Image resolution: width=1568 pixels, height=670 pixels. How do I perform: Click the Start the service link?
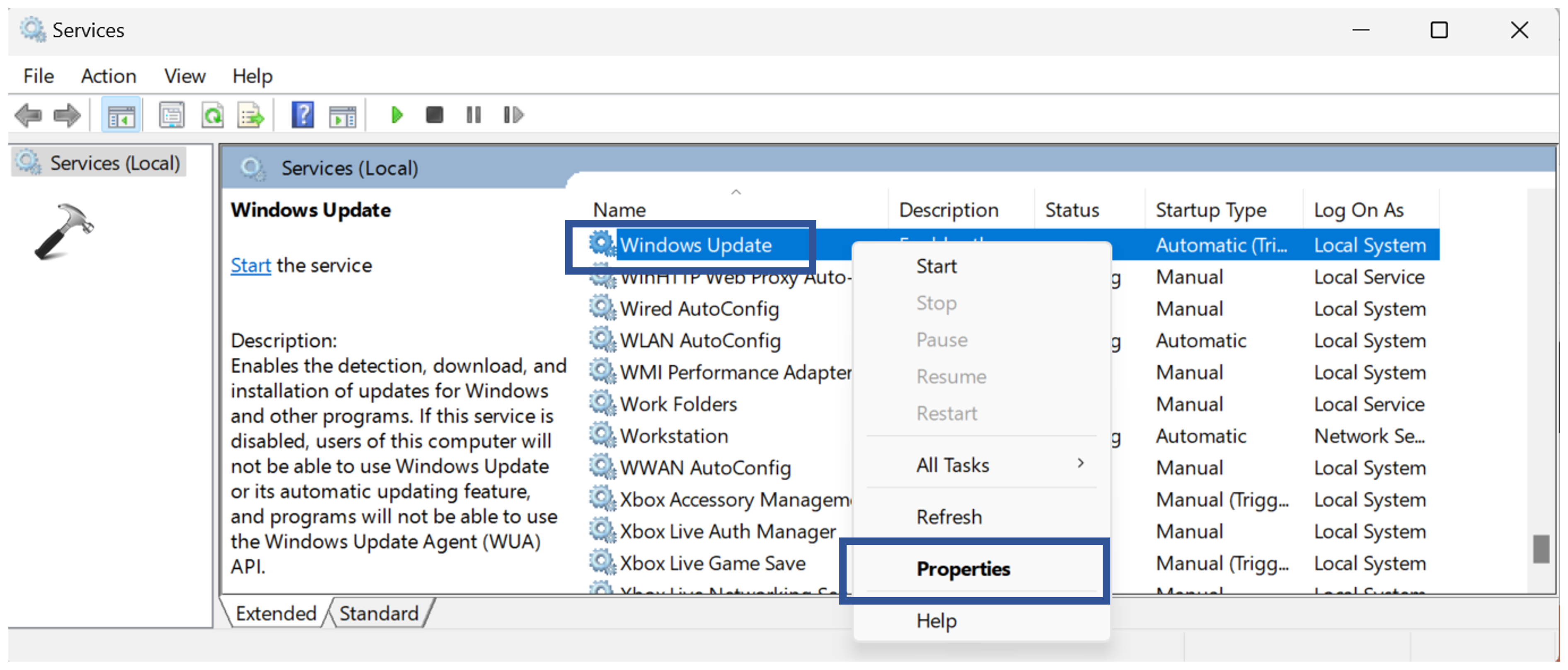(x=250, y=266)
